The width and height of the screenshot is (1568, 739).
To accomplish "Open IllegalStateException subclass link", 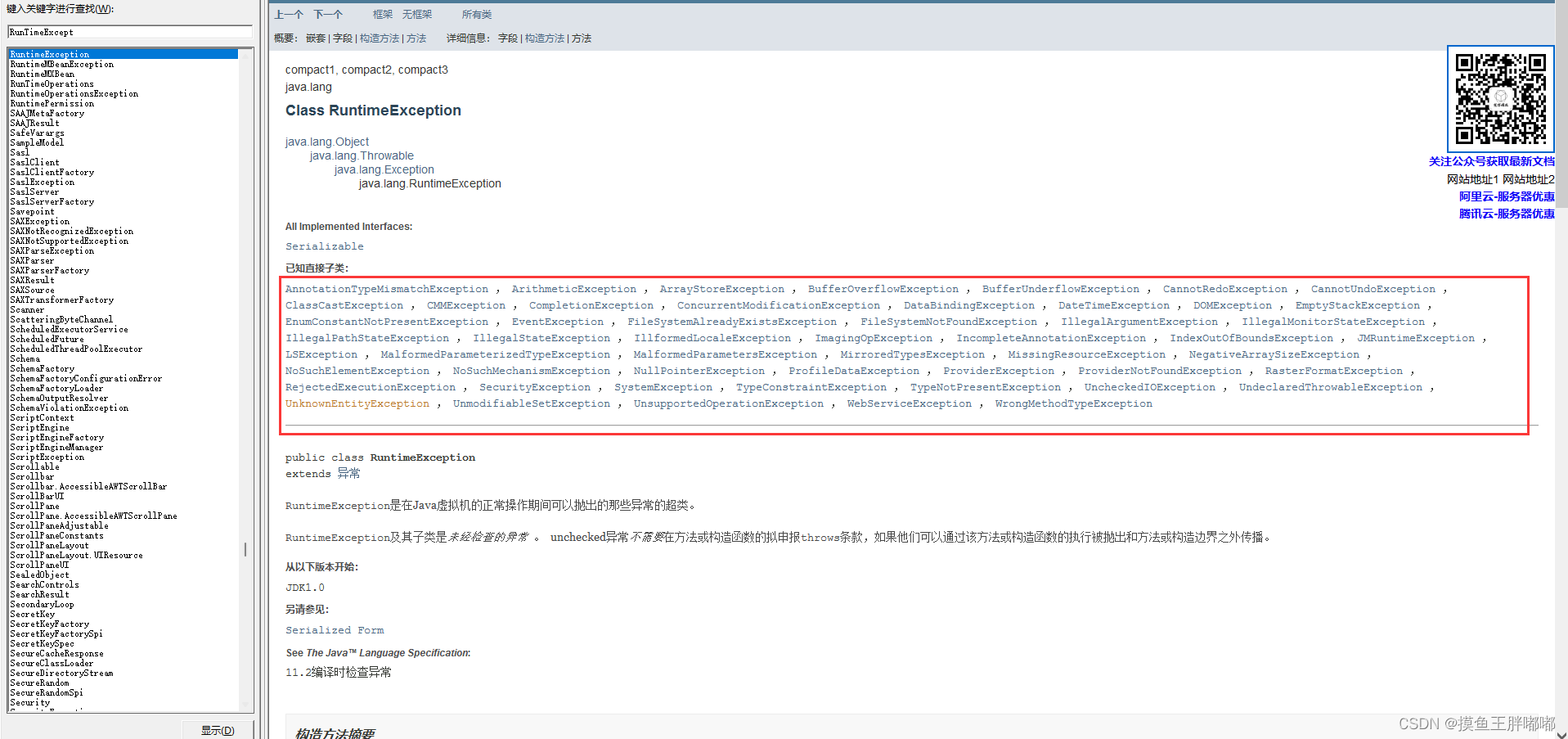I will 541,338.
